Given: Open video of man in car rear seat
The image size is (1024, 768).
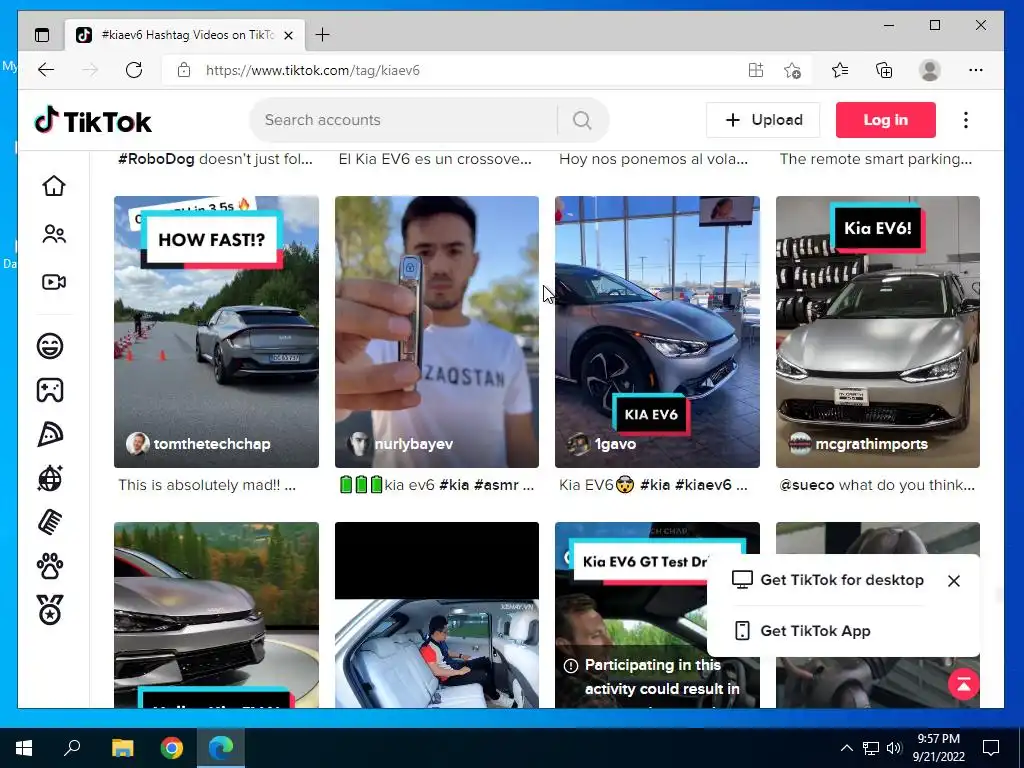Looking at the screenshot, I should 437,615.
